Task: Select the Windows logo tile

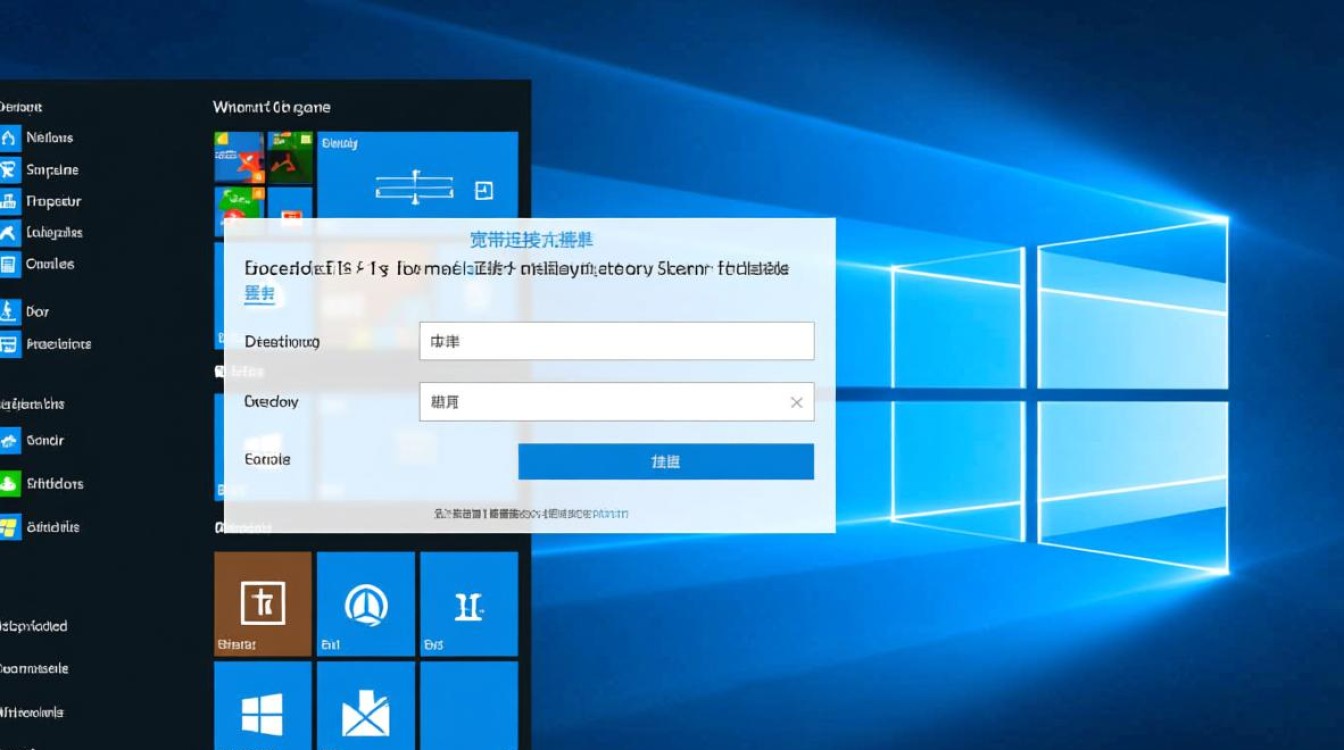Action: (262, 712)
